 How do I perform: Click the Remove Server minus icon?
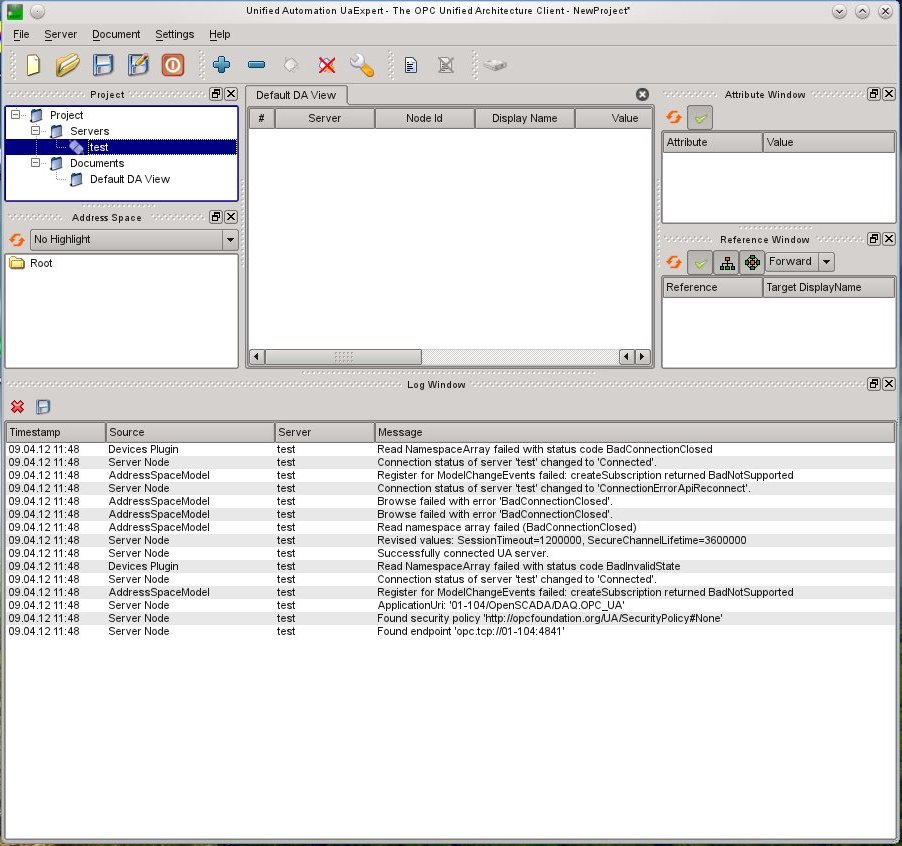point(256,65)
